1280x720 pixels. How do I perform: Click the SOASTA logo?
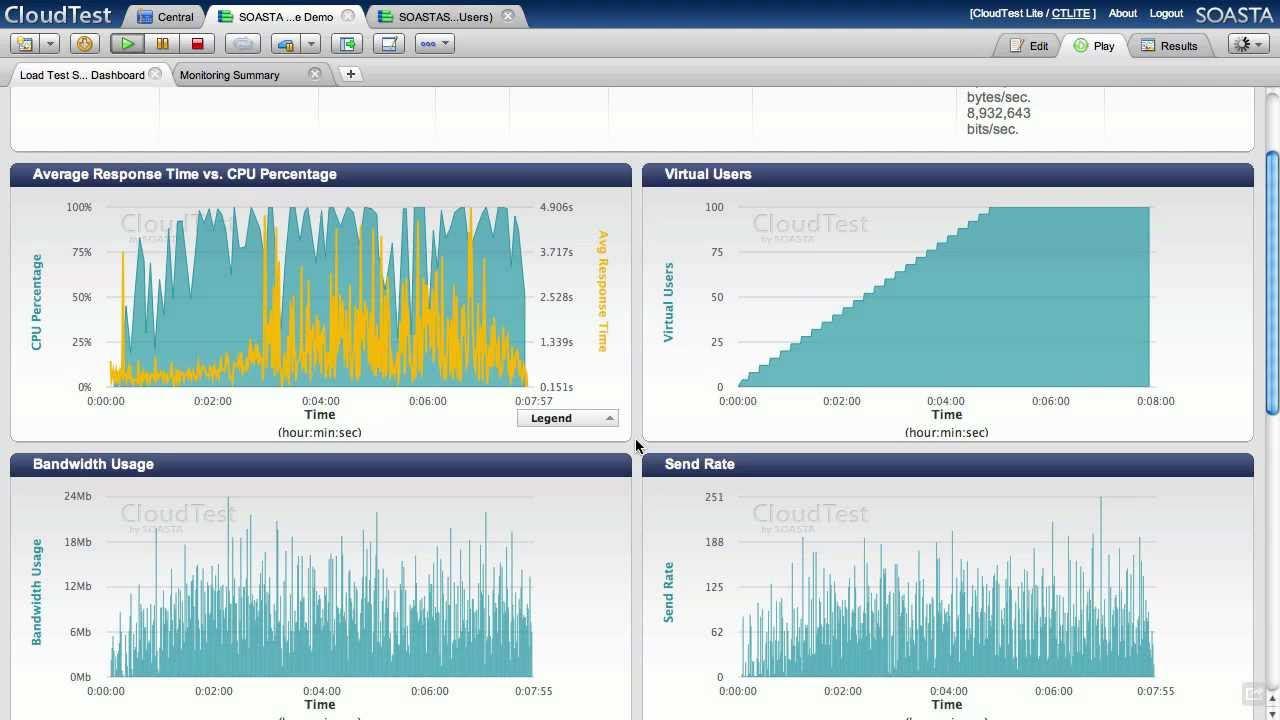tap(1233, 14)
